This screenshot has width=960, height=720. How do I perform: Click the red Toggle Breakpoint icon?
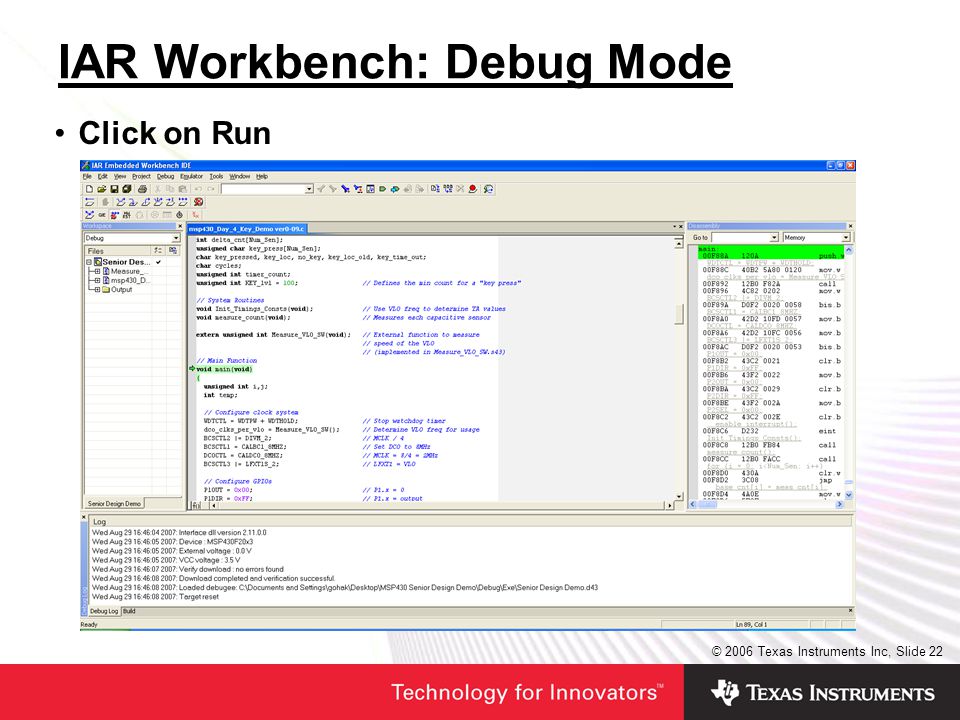tap(473, 189)
